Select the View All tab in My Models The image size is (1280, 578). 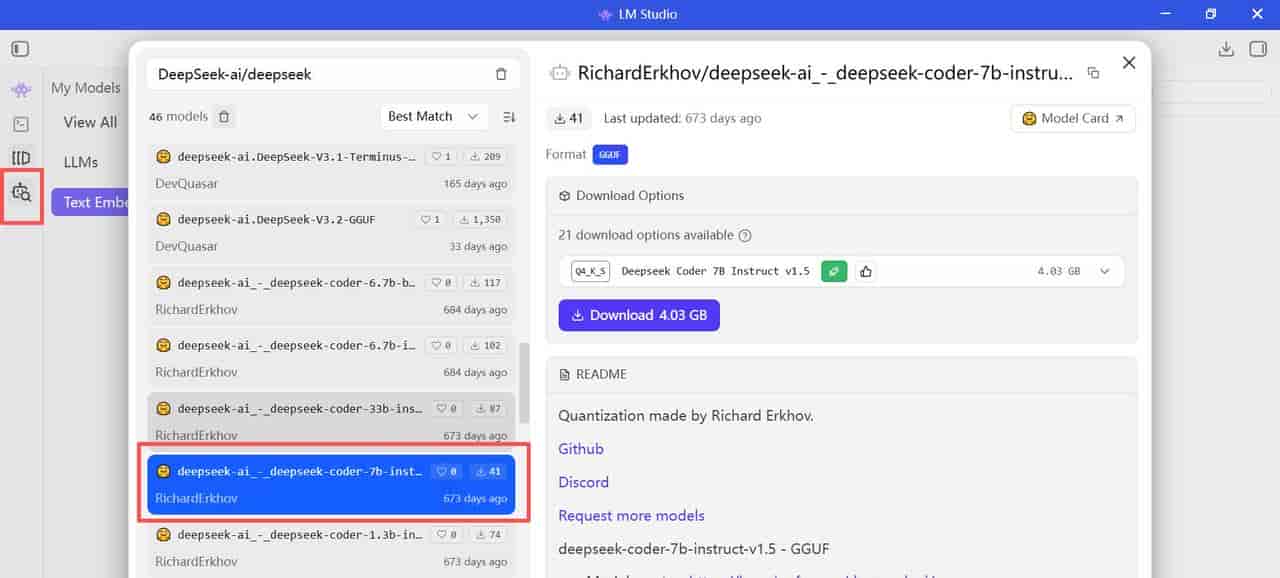(x=90, y=122)
